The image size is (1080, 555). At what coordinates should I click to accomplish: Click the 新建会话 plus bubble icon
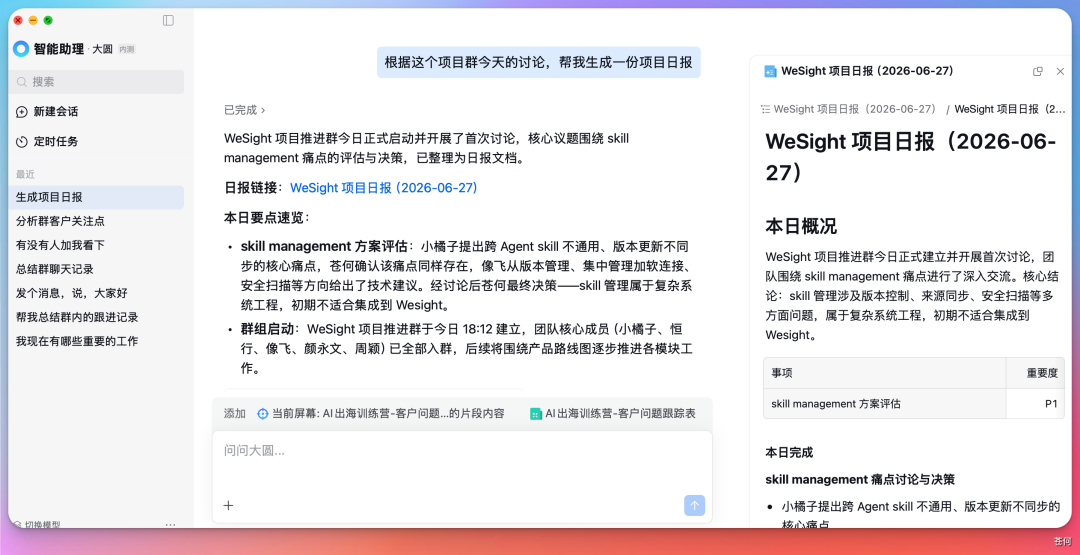(22, 112)
